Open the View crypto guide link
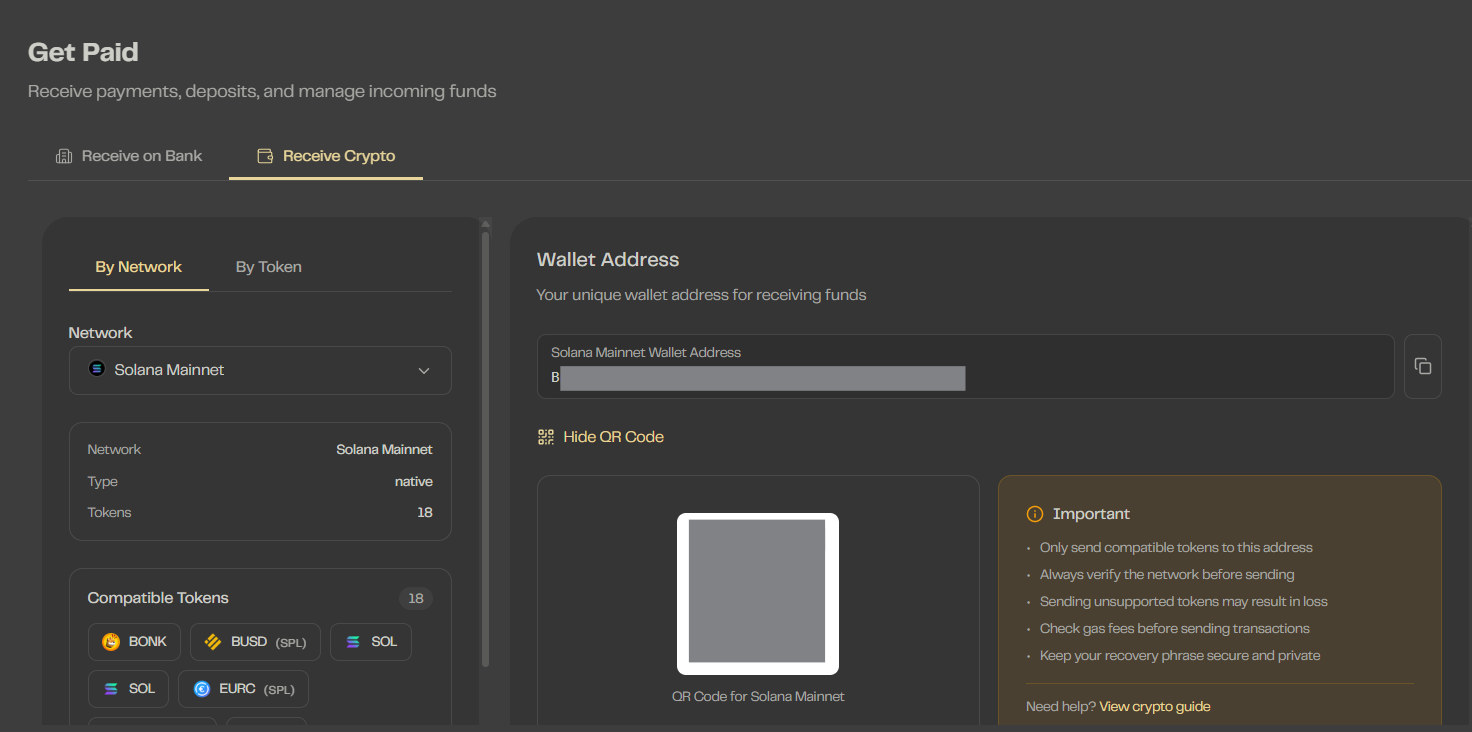The image size is (1472, 732). coord(1155,707)
